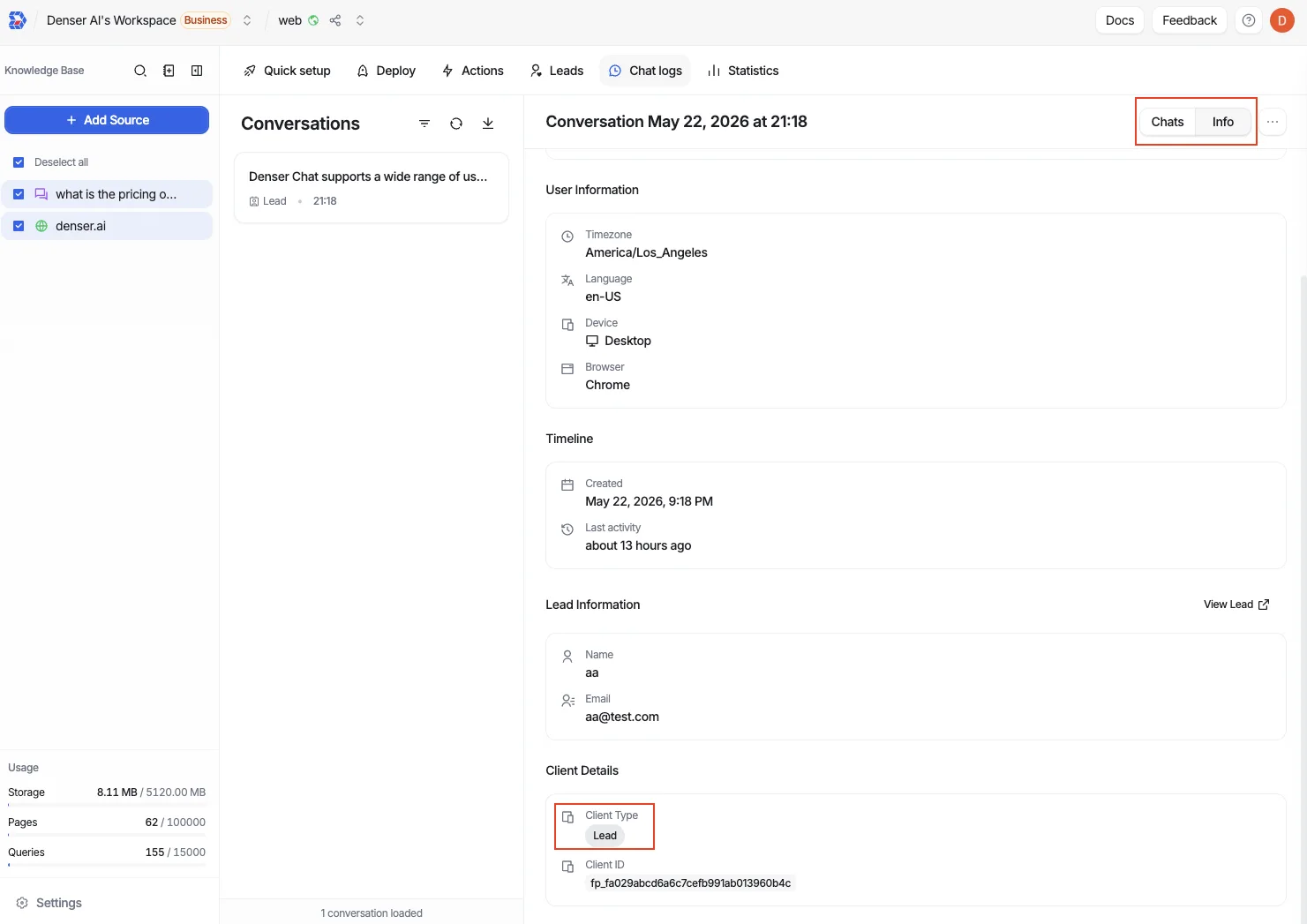Open the Deploy tab
Viewport: 1307px width, 924px height.
387,71
